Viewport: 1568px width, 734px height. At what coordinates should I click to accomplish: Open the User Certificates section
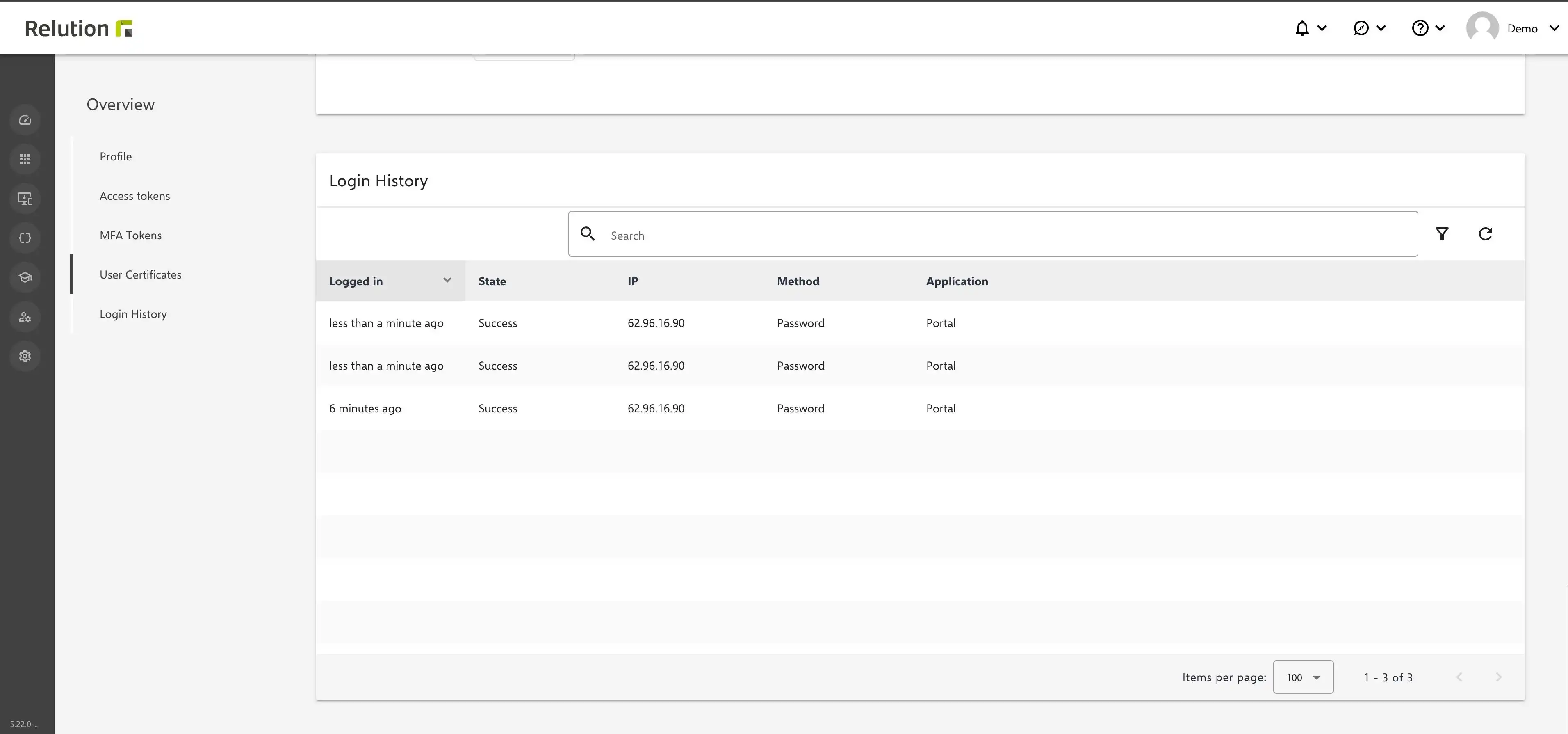[141, 275]
